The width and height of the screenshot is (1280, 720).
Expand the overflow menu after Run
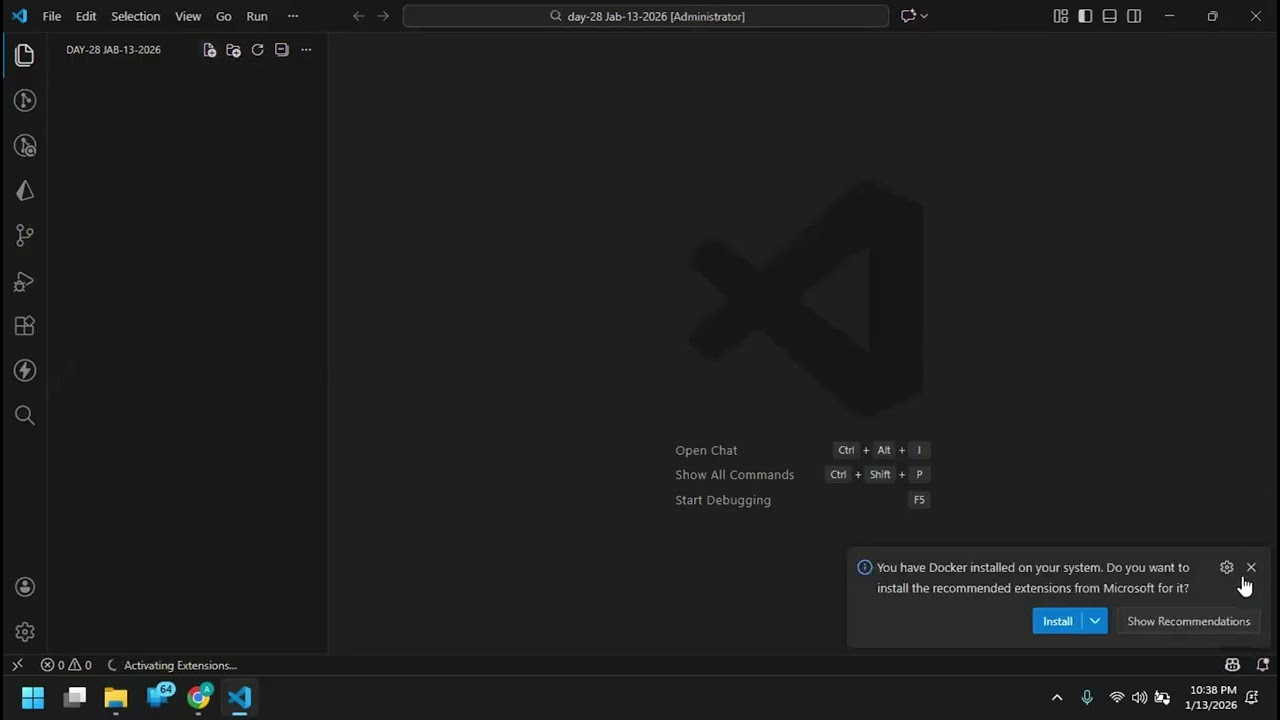tap(293, 16)
